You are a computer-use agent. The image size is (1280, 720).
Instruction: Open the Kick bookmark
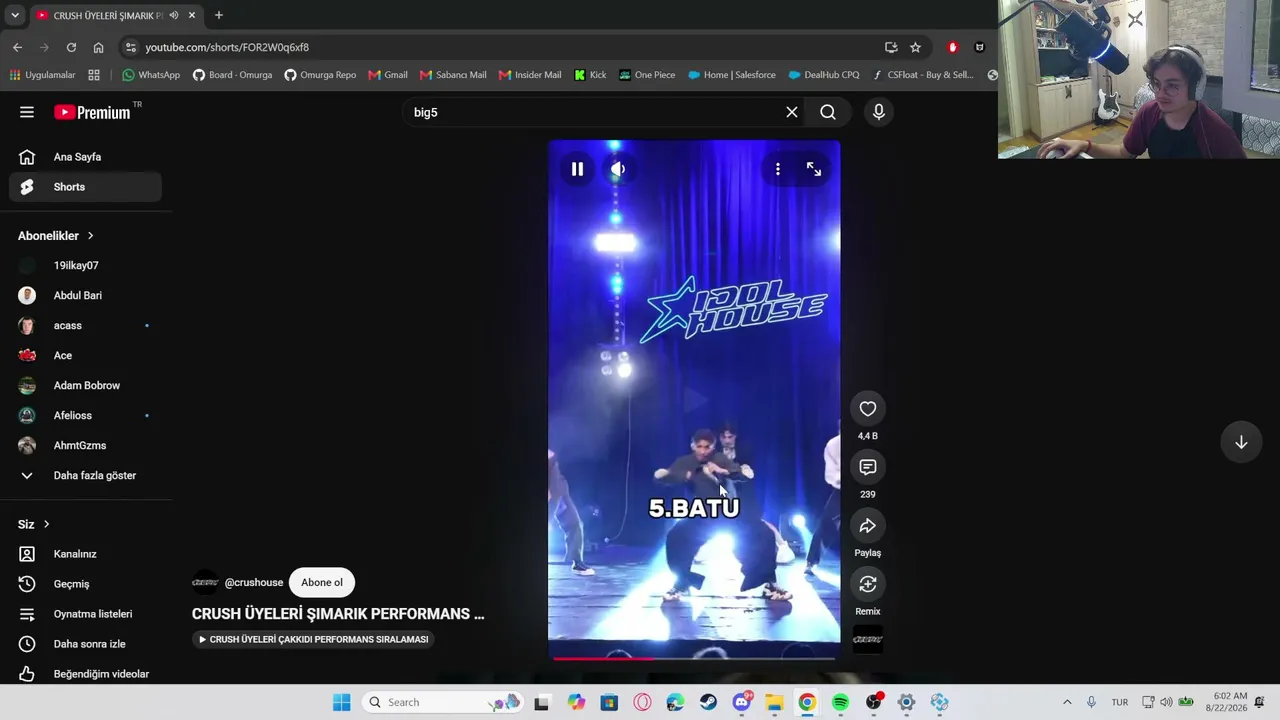[590, 75]
